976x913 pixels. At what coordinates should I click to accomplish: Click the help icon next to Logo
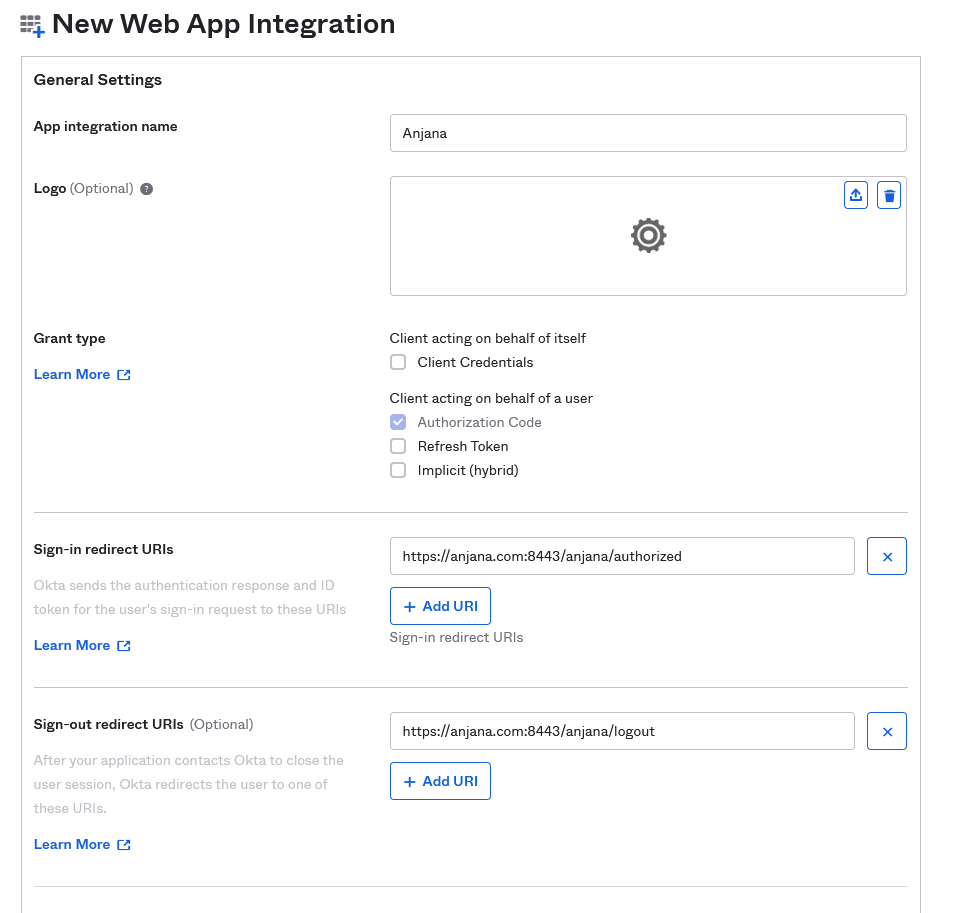[x=146, y=189]
